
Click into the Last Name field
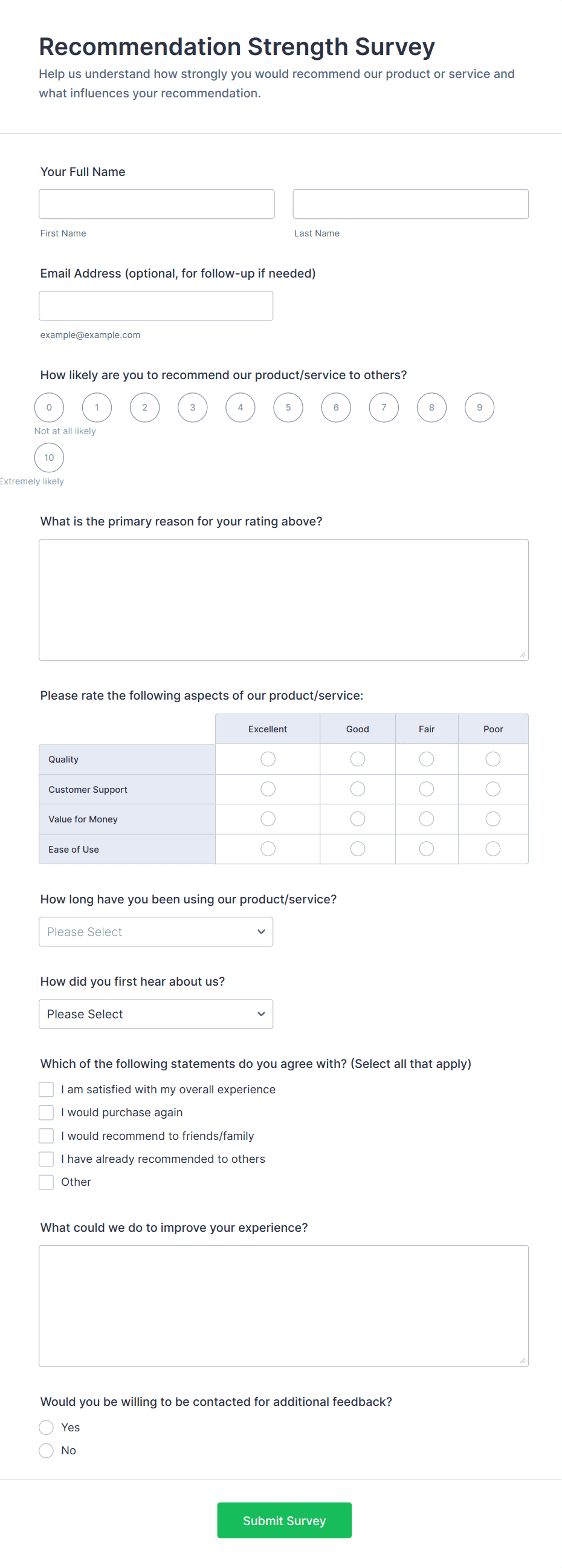click(410, 204)
